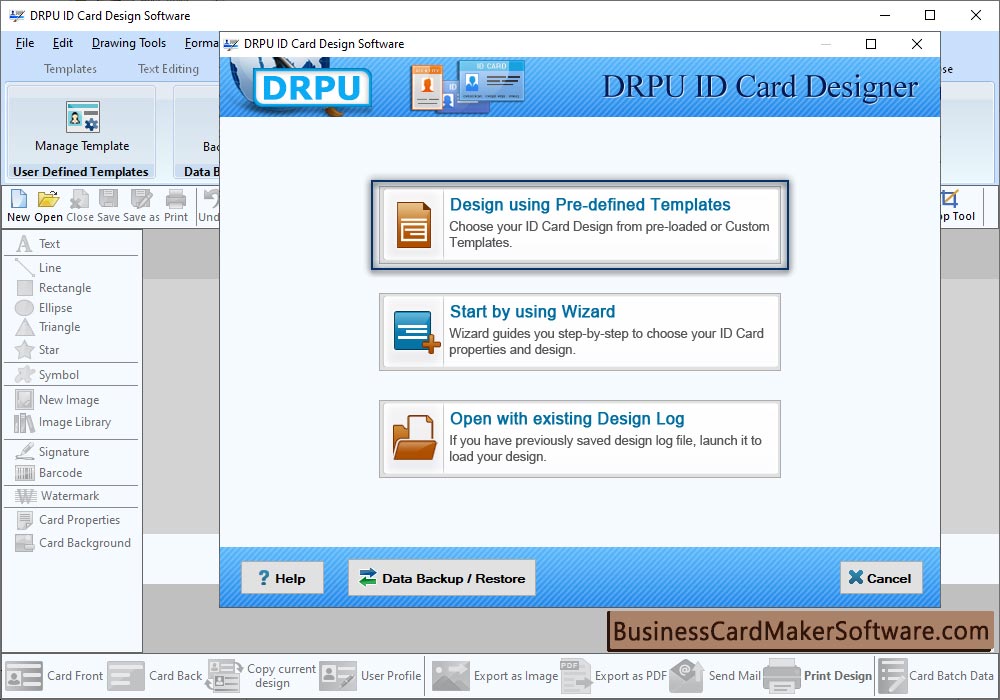The width and height of the screenshot is (1000, 700).
Task: Select the Star drawing tool
Action: (37, 349)
